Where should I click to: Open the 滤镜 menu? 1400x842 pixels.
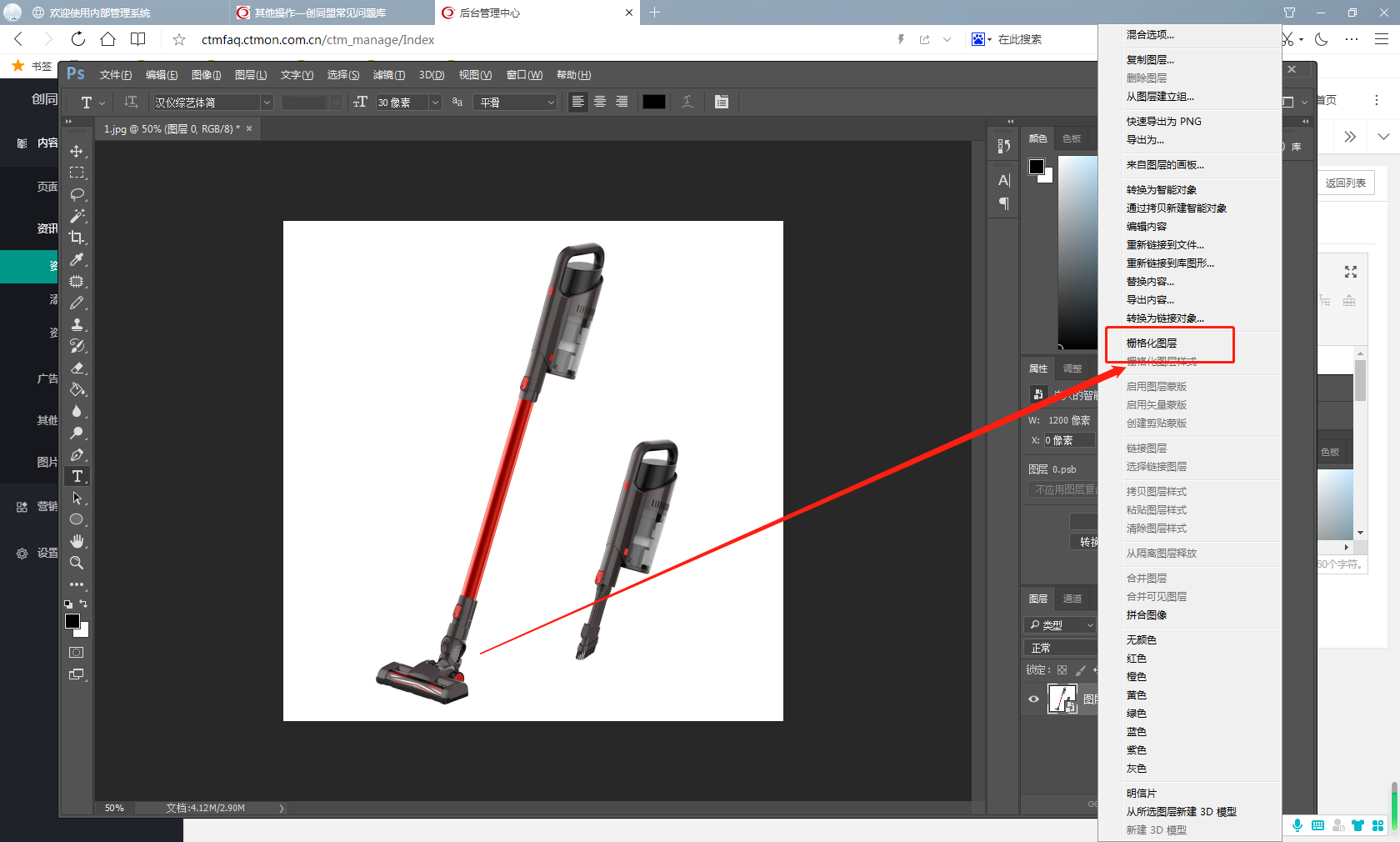coord(389,75)
